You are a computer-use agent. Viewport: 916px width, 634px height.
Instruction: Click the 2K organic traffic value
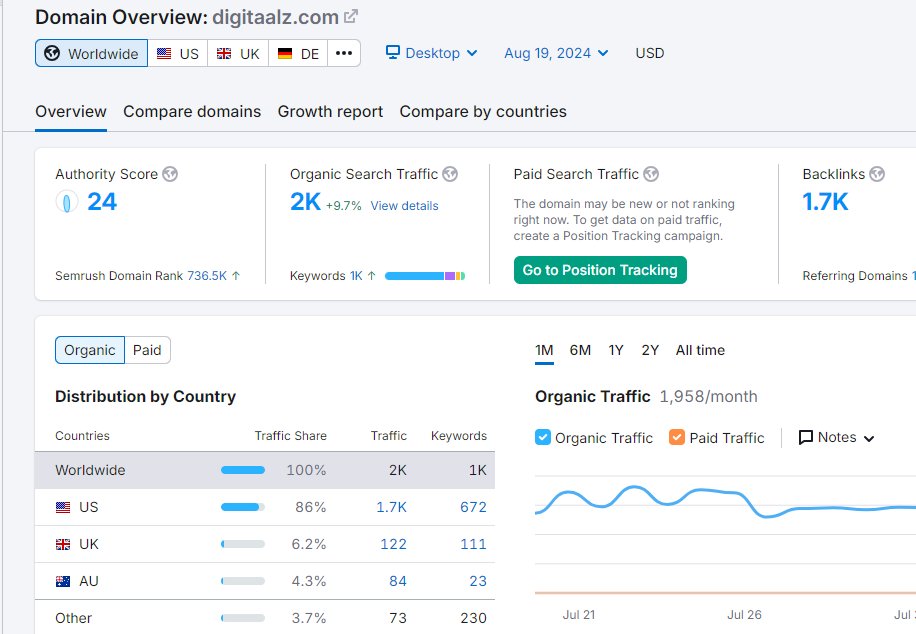pos(306,202)
